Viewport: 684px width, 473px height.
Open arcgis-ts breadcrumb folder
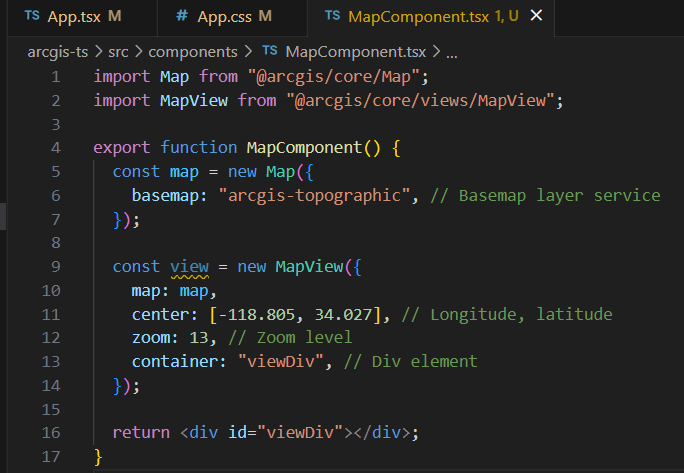click(58, 52)
